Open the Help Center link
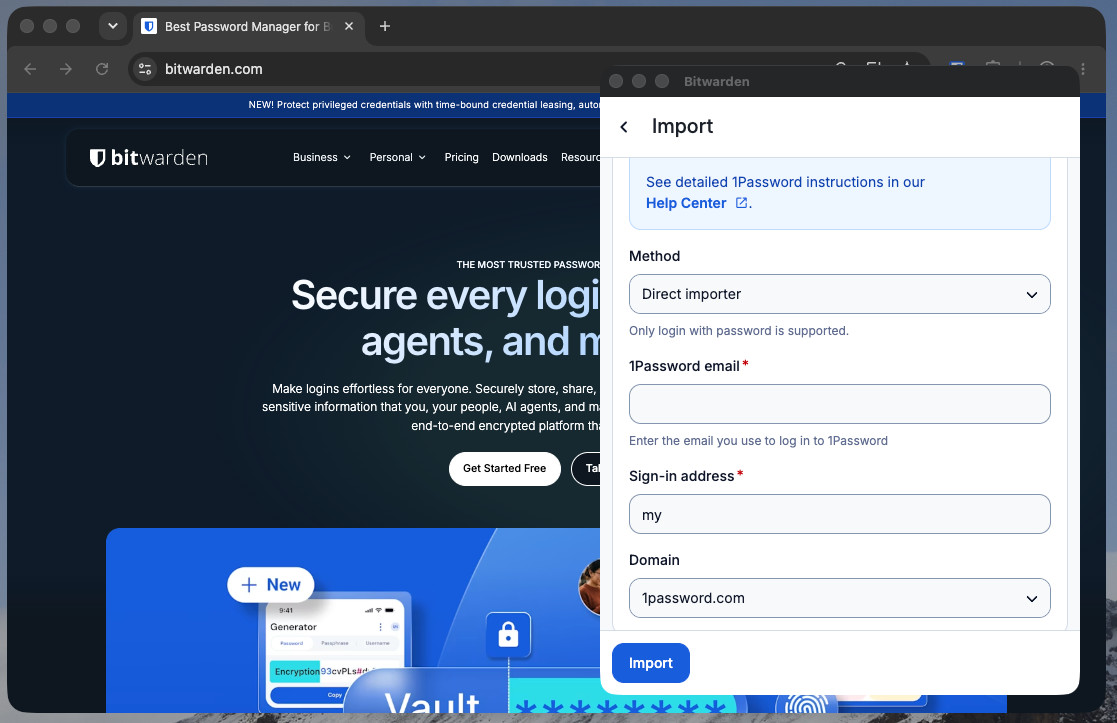 (x=686, y=203)
